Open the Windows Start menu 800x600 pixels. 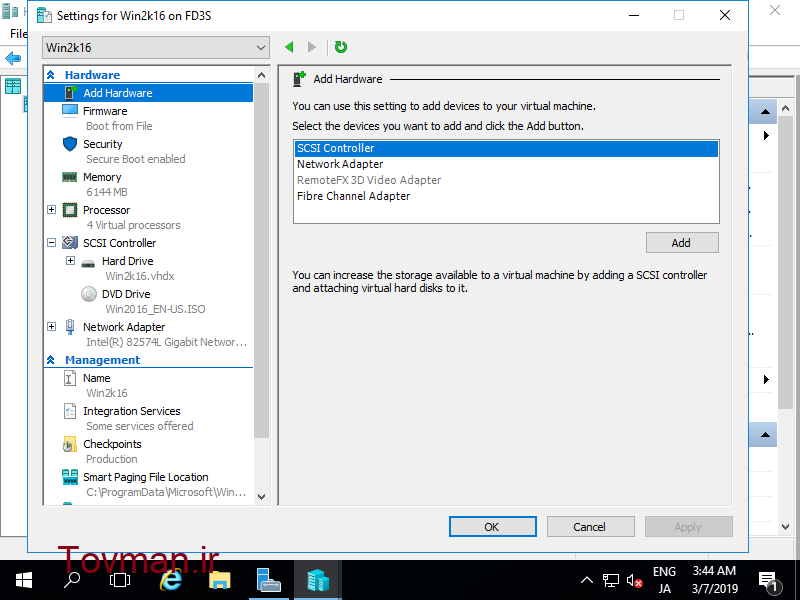pyautogui.click(x=23, y=580)
